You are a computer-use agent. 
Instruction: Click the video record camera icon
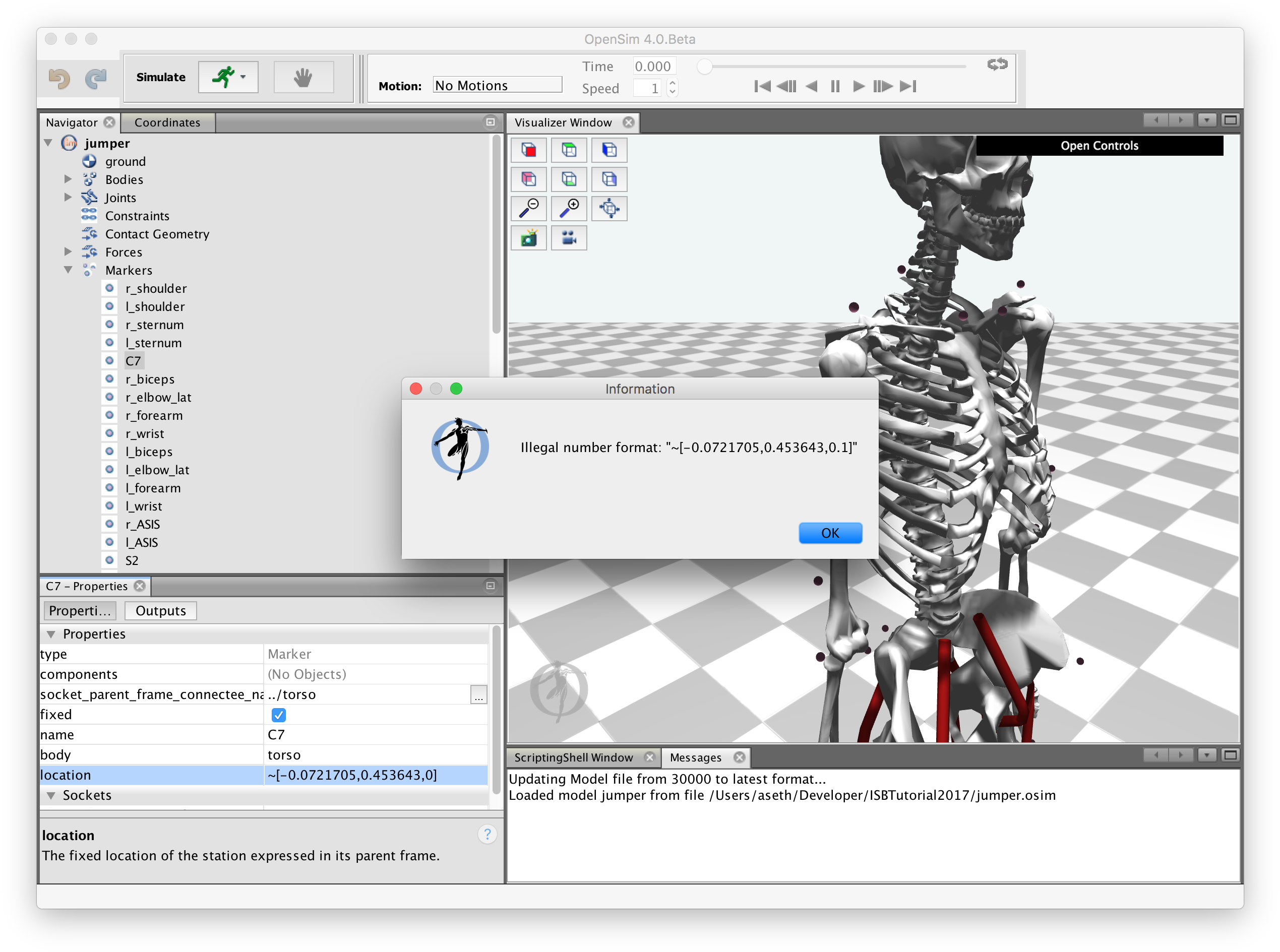(x=568, y=238)
